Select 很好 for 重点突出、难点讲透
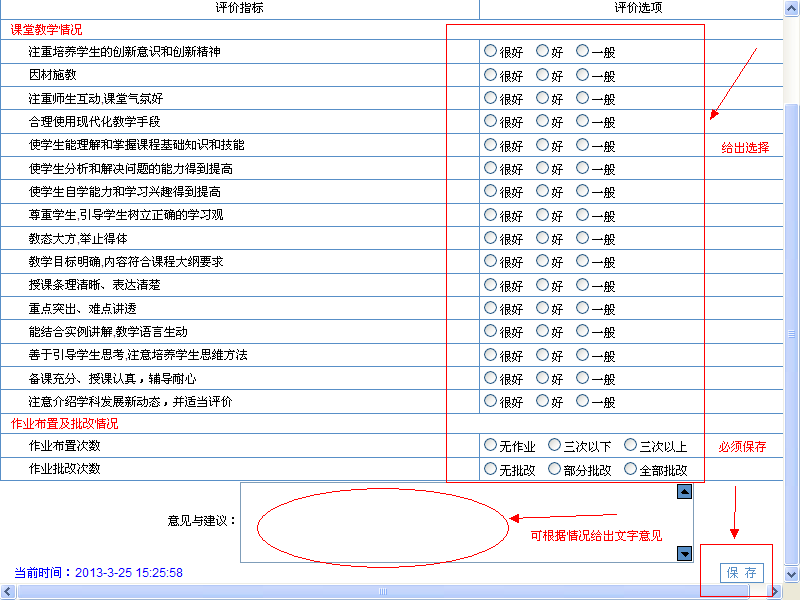The height and width of the screenshot is (600, 800). [x=490, y=308]
